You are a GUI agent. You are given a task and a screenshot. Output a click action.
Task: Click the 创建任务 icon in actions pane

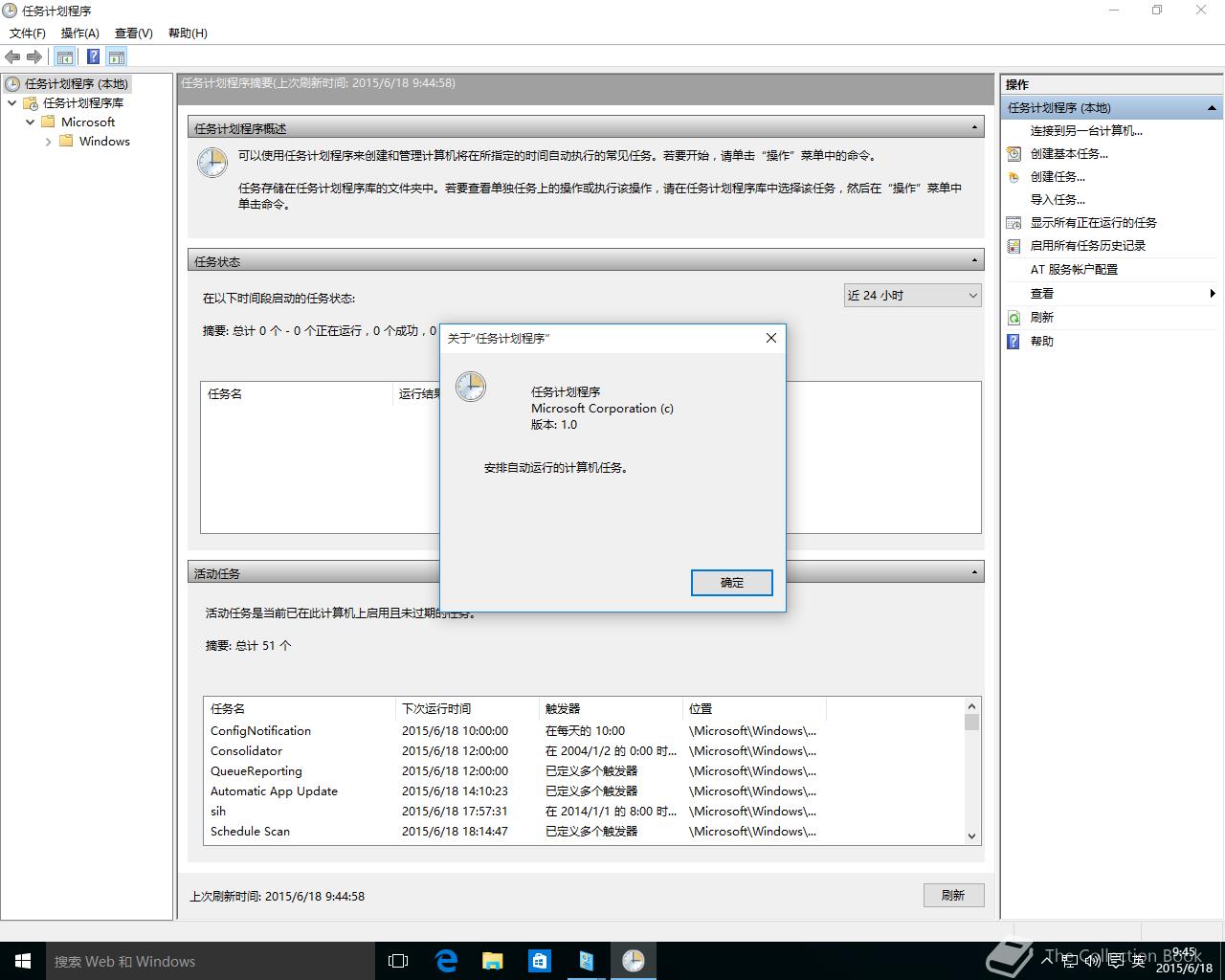point(1014,176)
